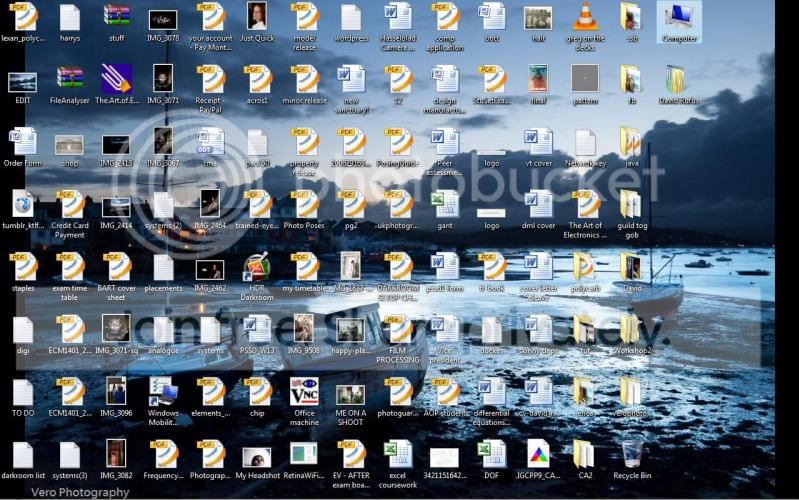Image resolution: width=799 pixels, height=500 pixels.
Task: Select the '3421151642...' image thumbnail
Action: [x=444, y=457]
